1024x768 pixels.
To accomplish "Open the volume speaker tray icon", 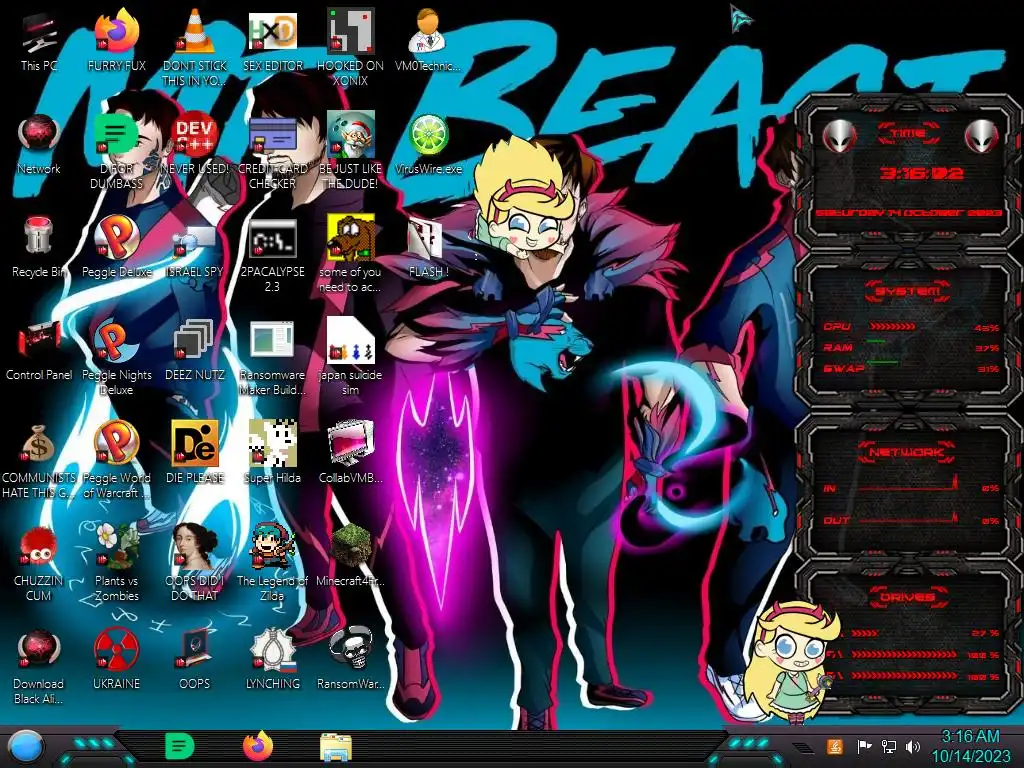I will click(x=913, y=746).
